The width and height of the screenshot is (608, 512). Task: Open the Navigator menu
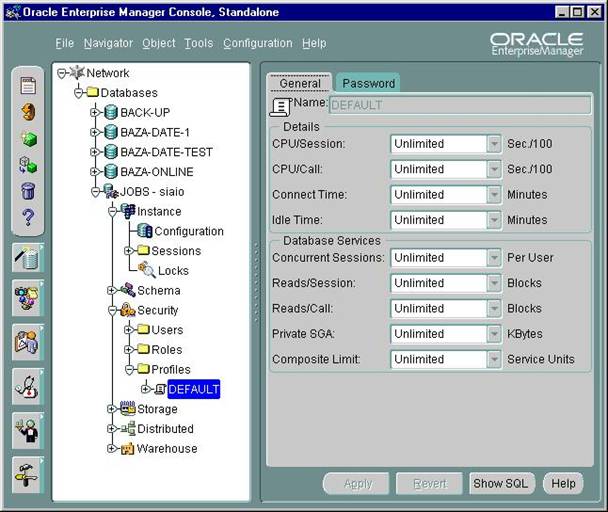tap(108, 43)
